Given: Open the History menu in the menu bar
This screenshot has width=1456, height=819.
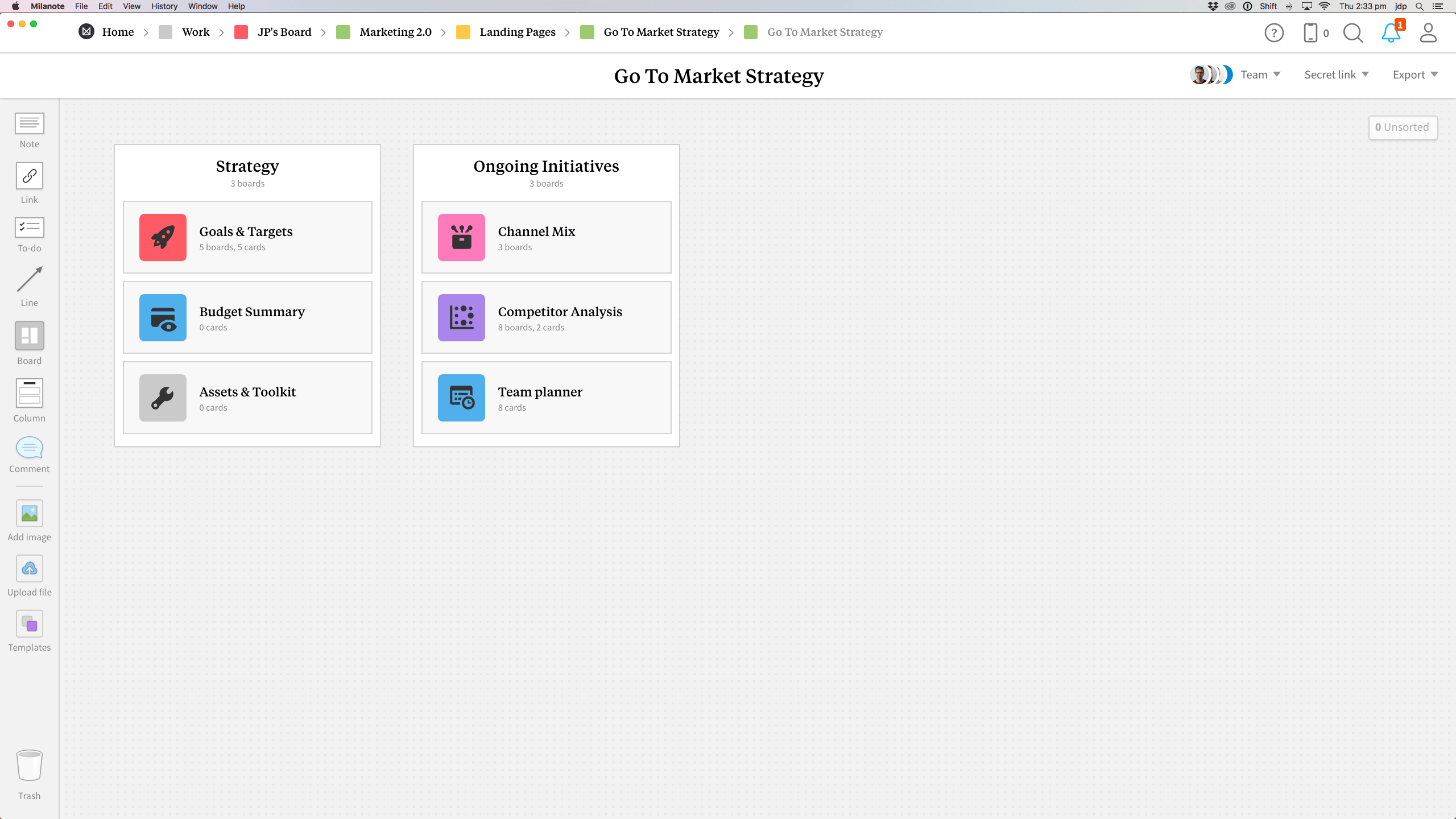Looking at the screenshot, I should tap(164, 6).
